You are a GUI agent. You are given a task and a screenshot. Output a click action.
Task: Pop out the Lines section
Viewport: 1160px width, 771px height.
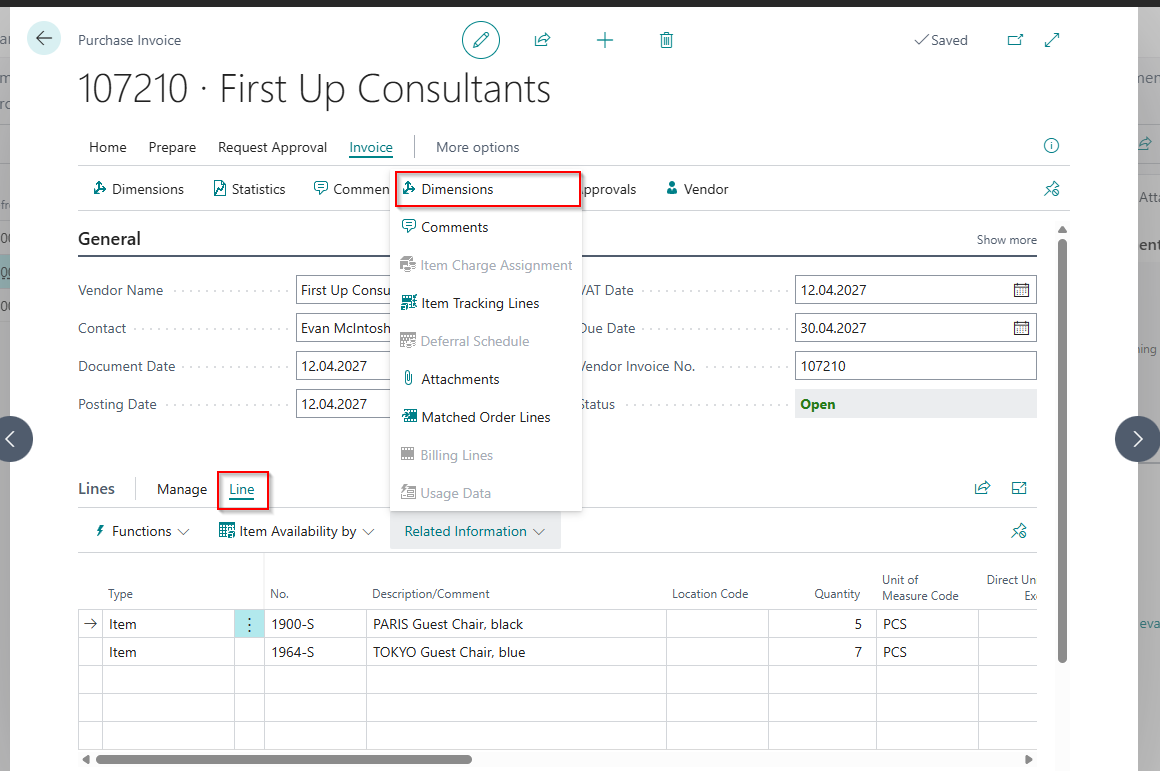(x=1019, y=488)
